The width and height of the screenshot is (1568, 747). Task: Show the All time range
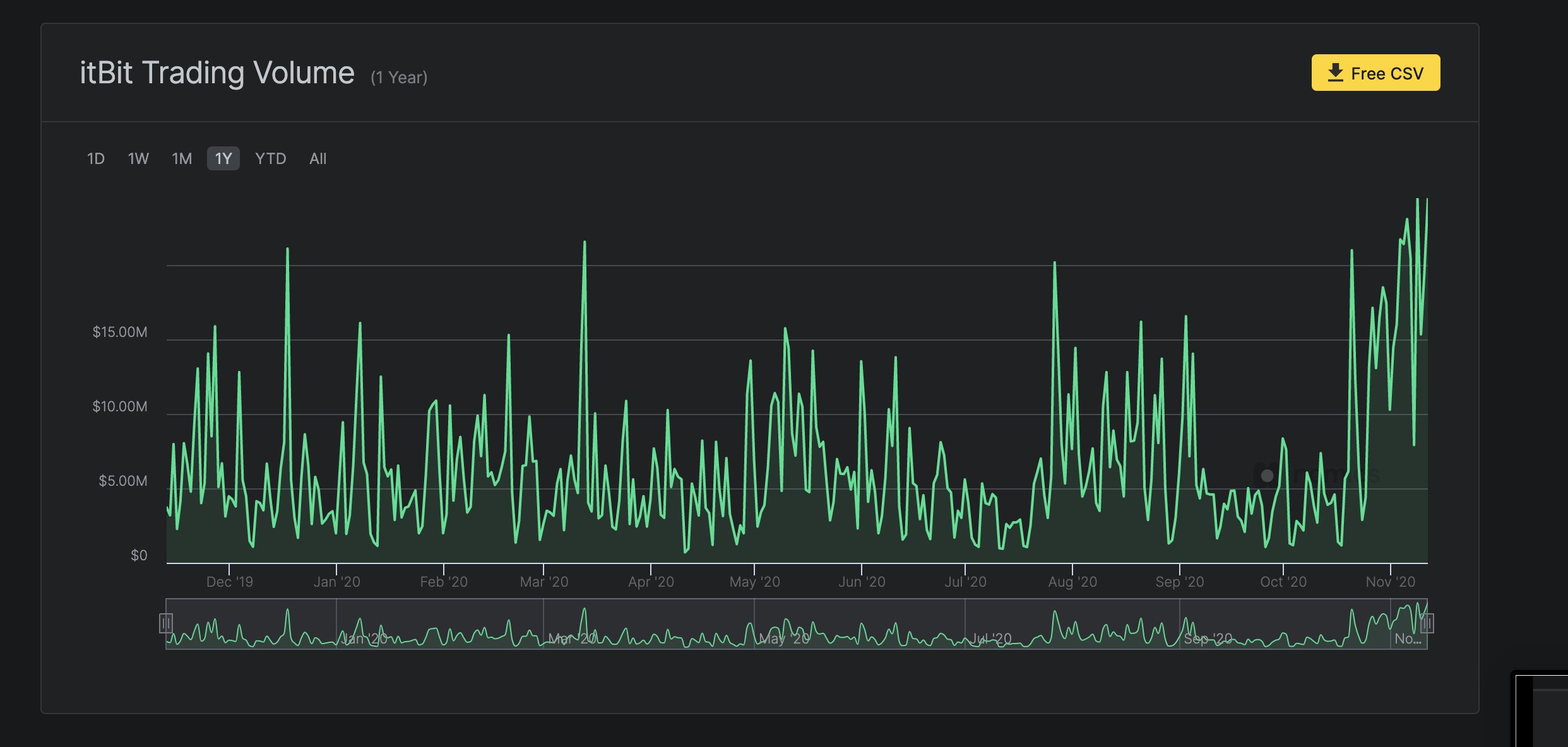tap(318, 158)
